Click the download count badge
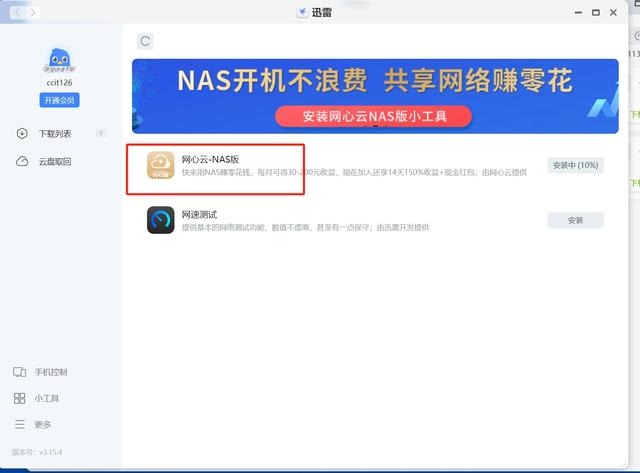The image size is (640, 473). click(x=101, y=133)
